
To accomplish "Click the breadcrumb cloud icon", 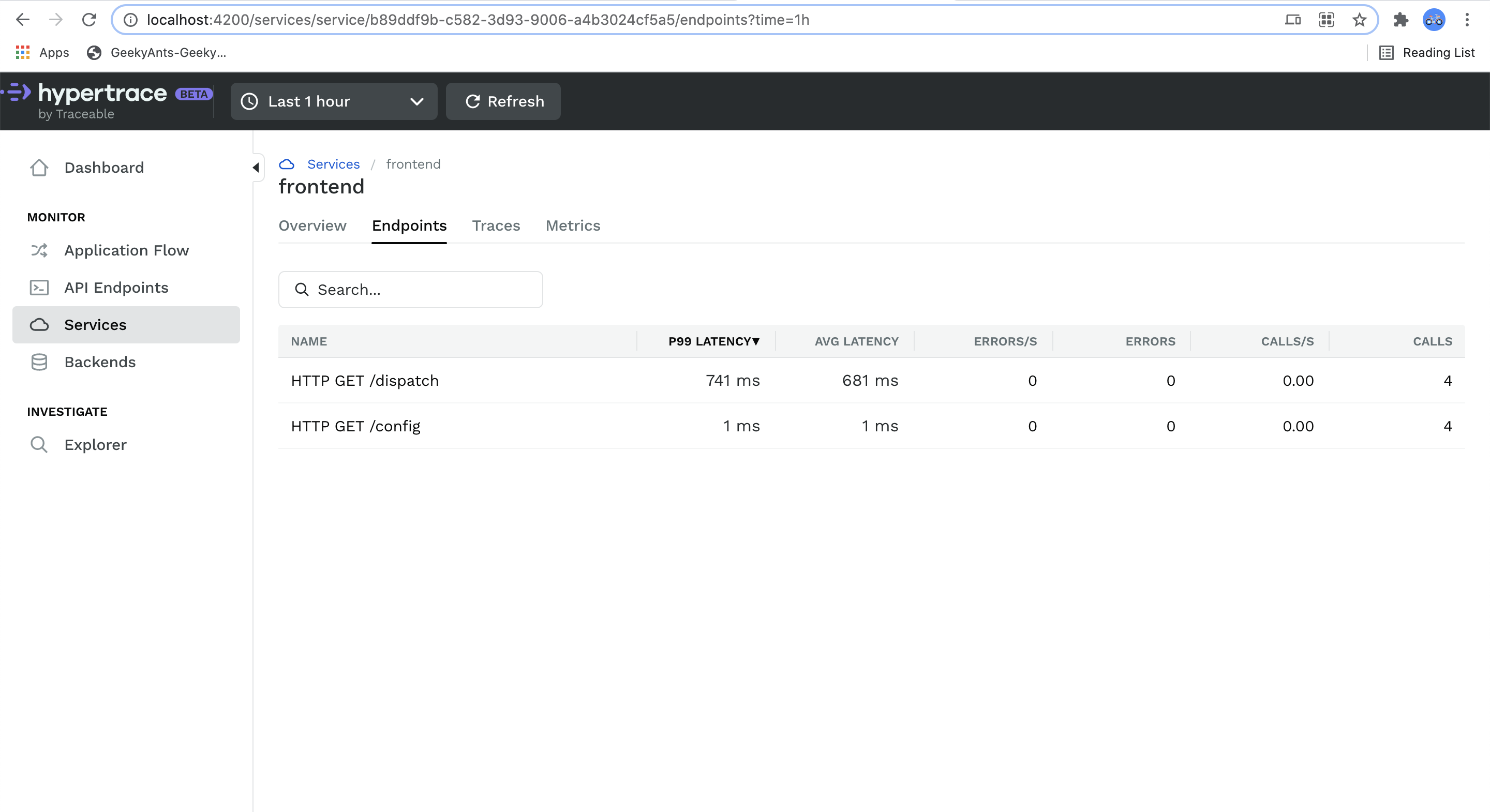I will (x=286, y=164).
